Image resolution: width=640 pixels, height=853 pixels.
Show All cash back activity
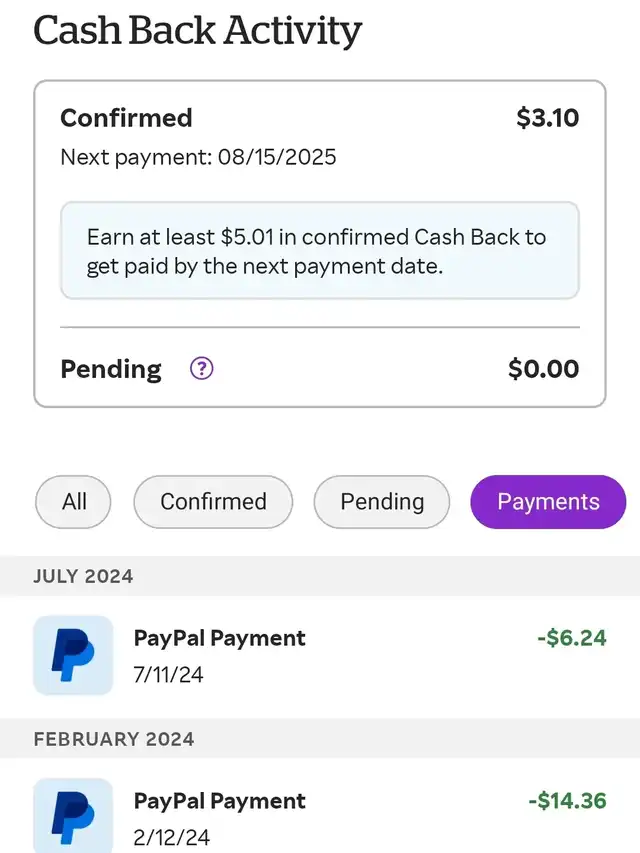74,501
